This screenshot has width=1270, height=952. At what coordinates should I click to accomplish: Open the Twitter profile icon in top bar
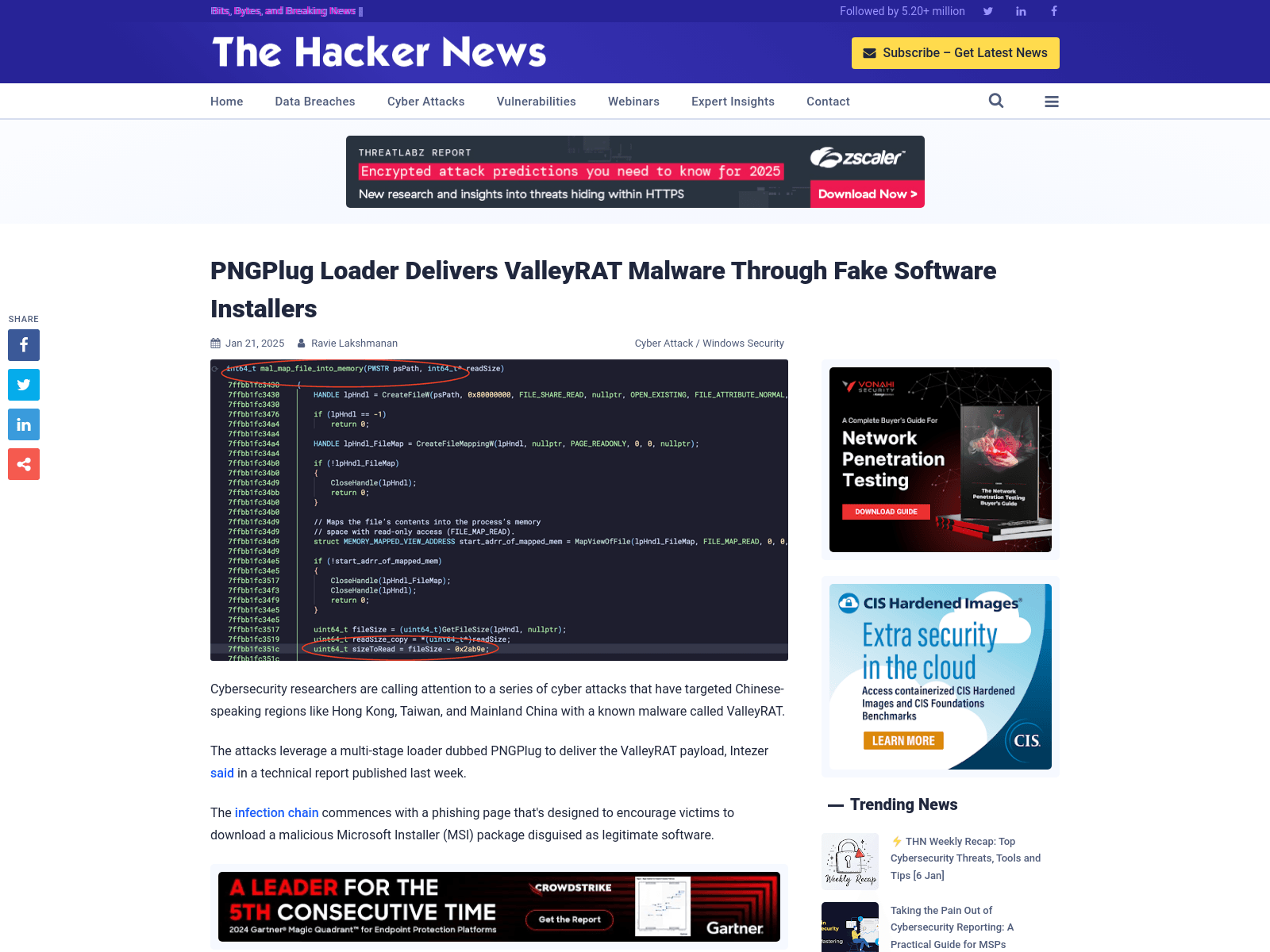988,11
